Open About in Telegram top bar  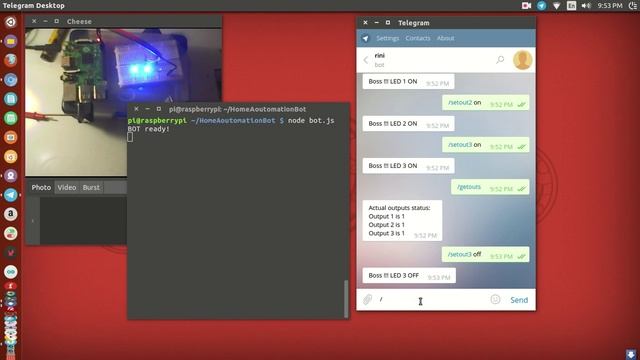pos(445,38)
